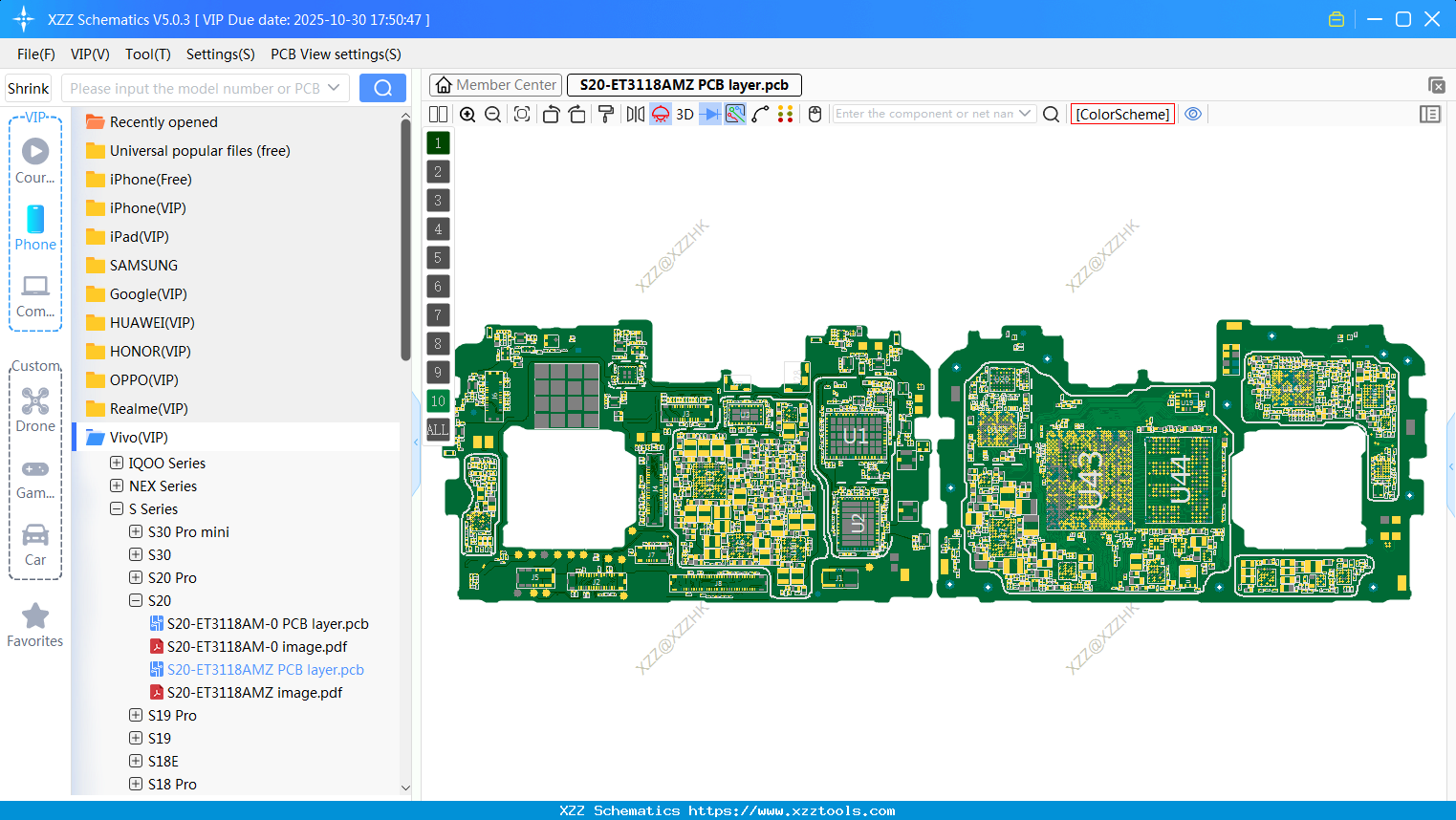Toggle ALL layers button
This screenshot has width=1456, height=820.
[x=438, y=430]
